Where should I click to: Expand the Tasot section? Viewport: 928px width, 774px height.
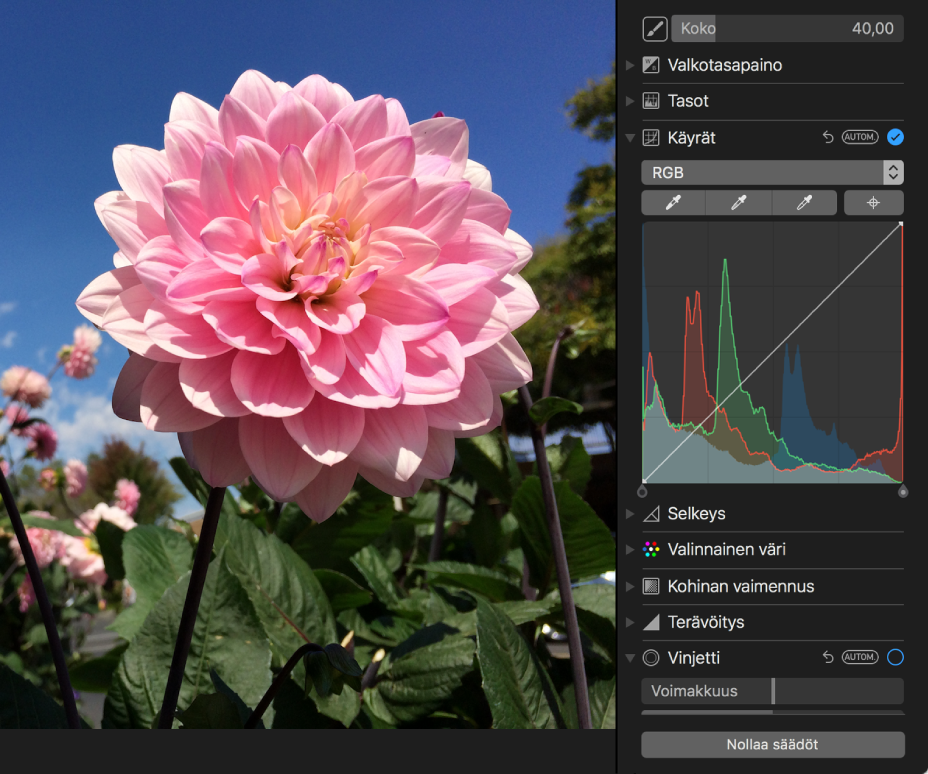coord(630,101)
